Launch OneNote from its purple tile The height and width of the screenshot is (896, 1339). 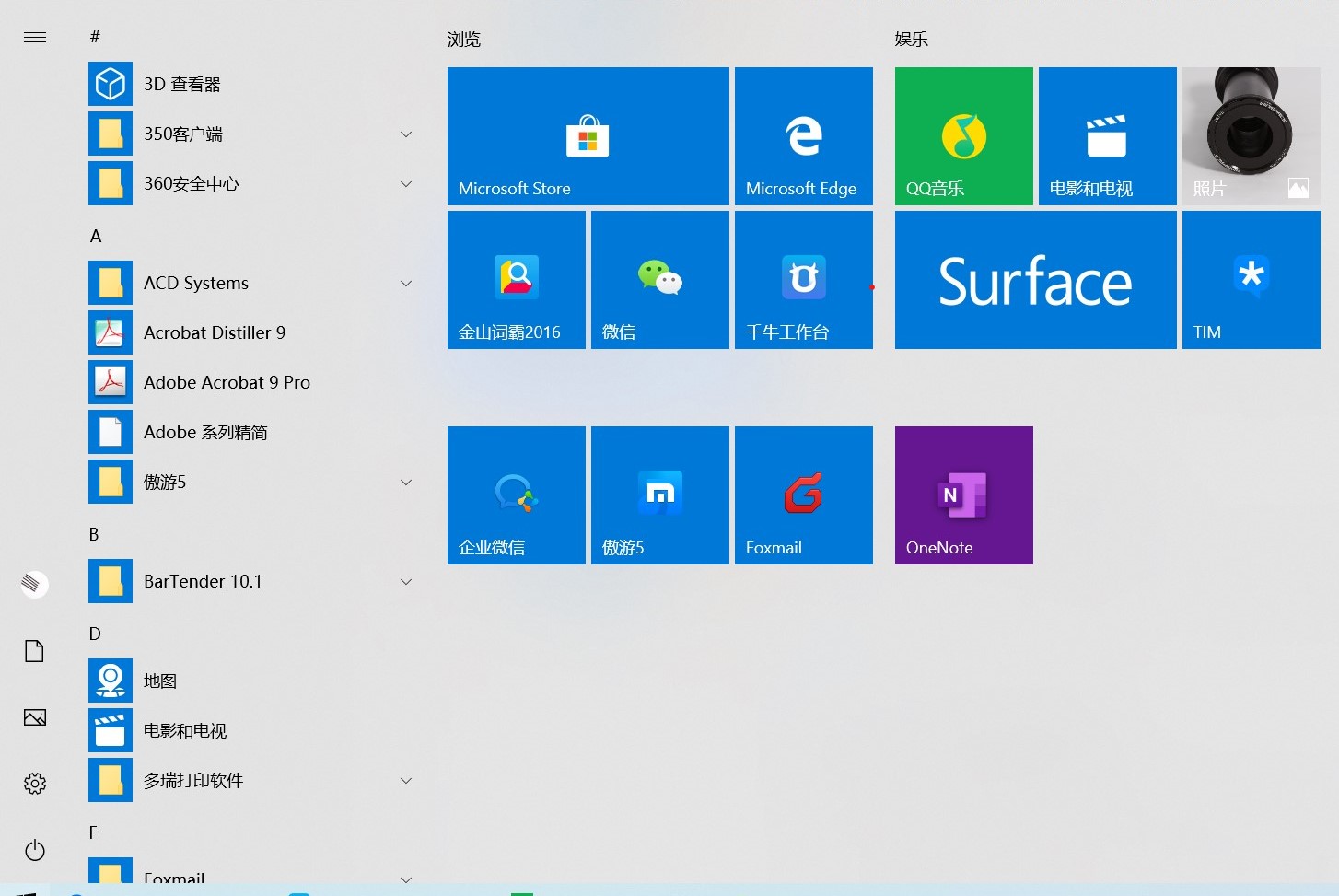[x=963, y=495]
